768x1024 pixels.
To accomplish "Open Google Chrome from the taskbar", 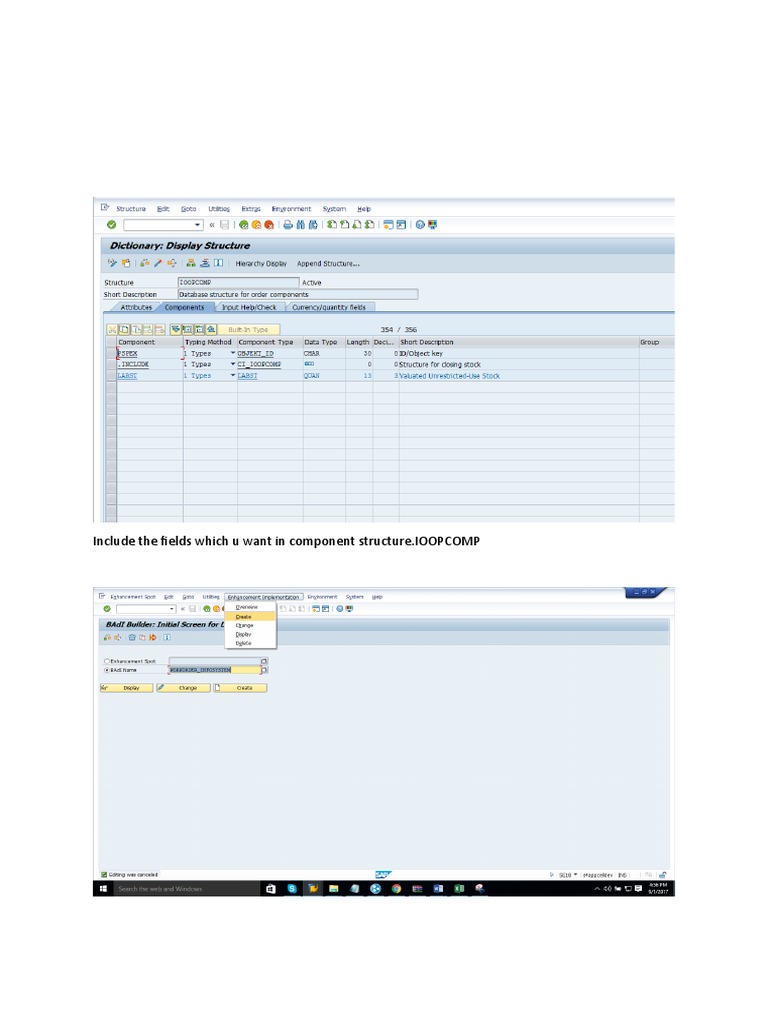I will [x=396, y=889].
